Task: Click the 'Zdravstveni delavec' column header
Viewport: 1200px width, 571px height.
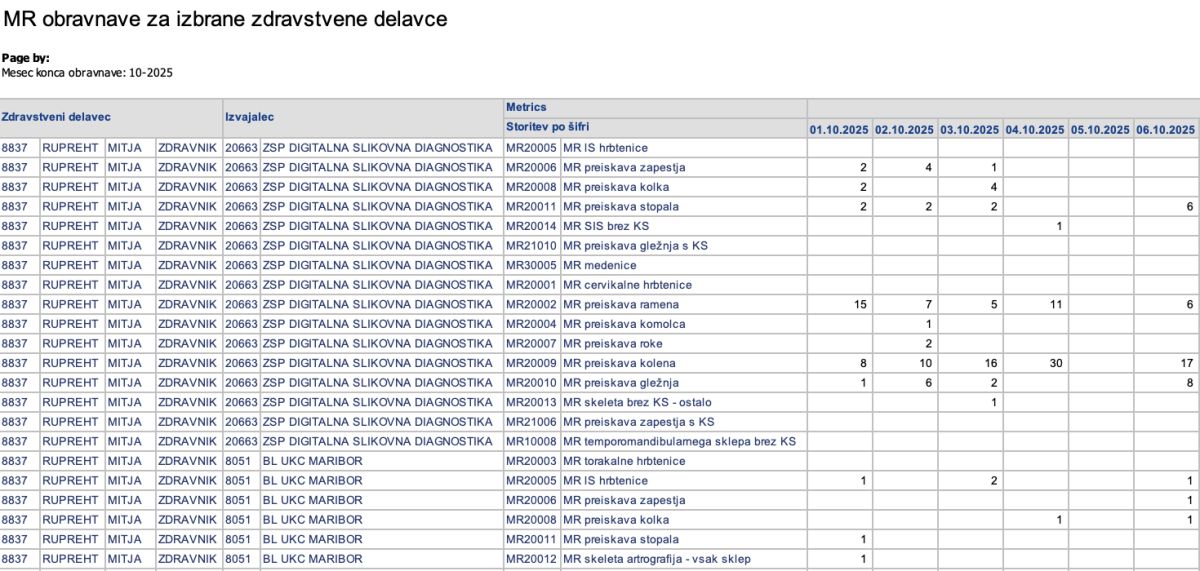Action: pyautogui.click(x=56, y=117)
